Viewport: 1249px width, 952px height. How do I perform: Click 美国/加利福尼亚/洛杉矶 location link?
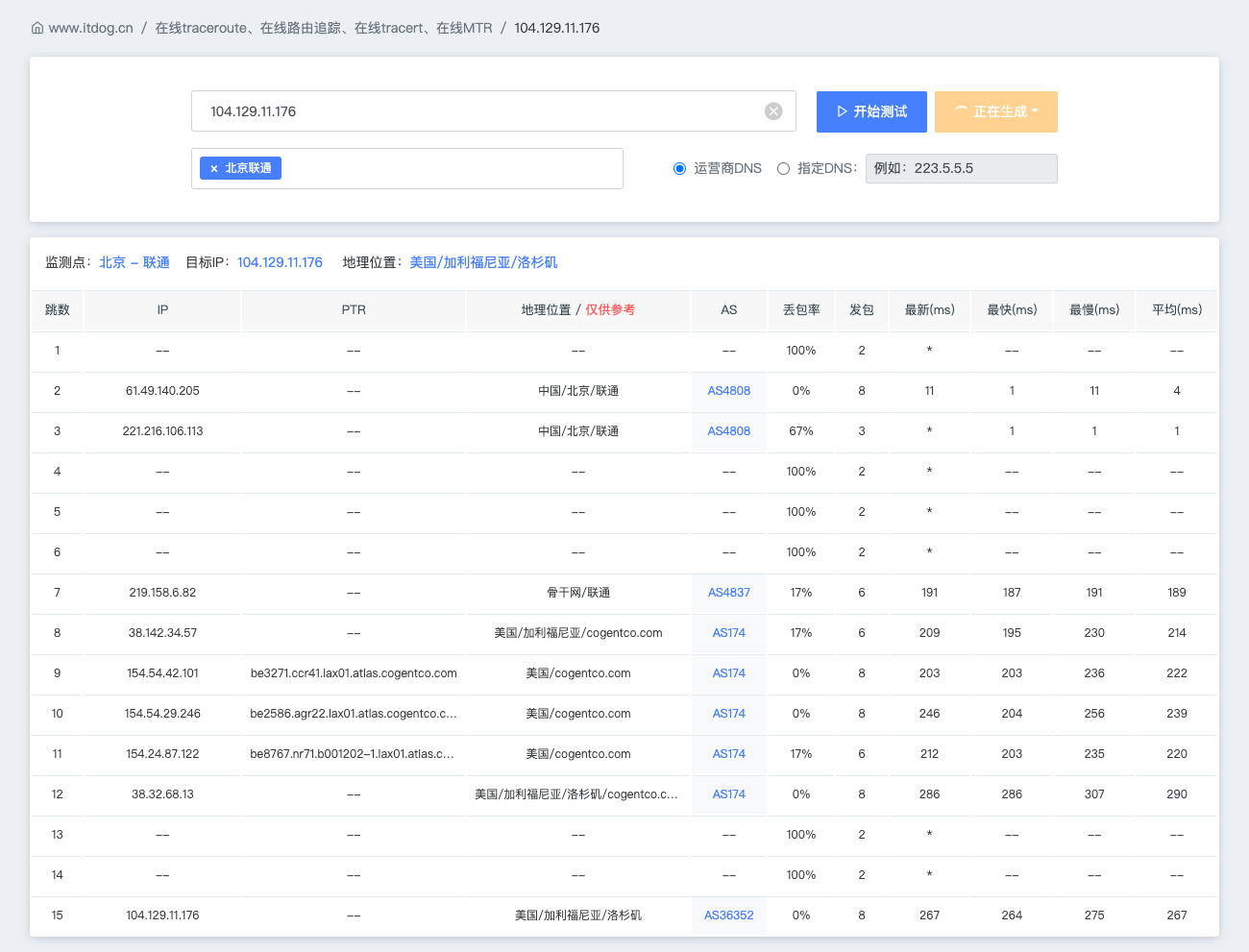pyautogui.click(x=483, y=262)
